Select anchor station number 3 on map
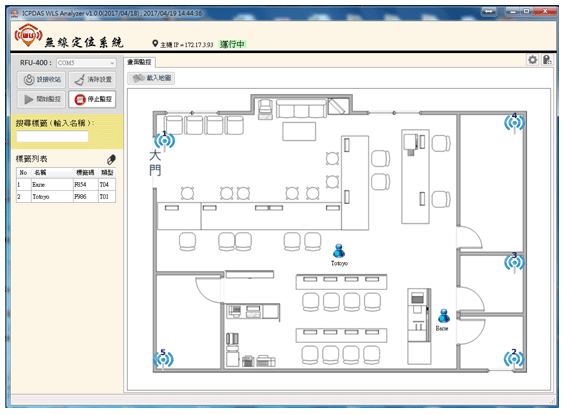The height and width of the screenshot is (415, 565). point(514,262)
